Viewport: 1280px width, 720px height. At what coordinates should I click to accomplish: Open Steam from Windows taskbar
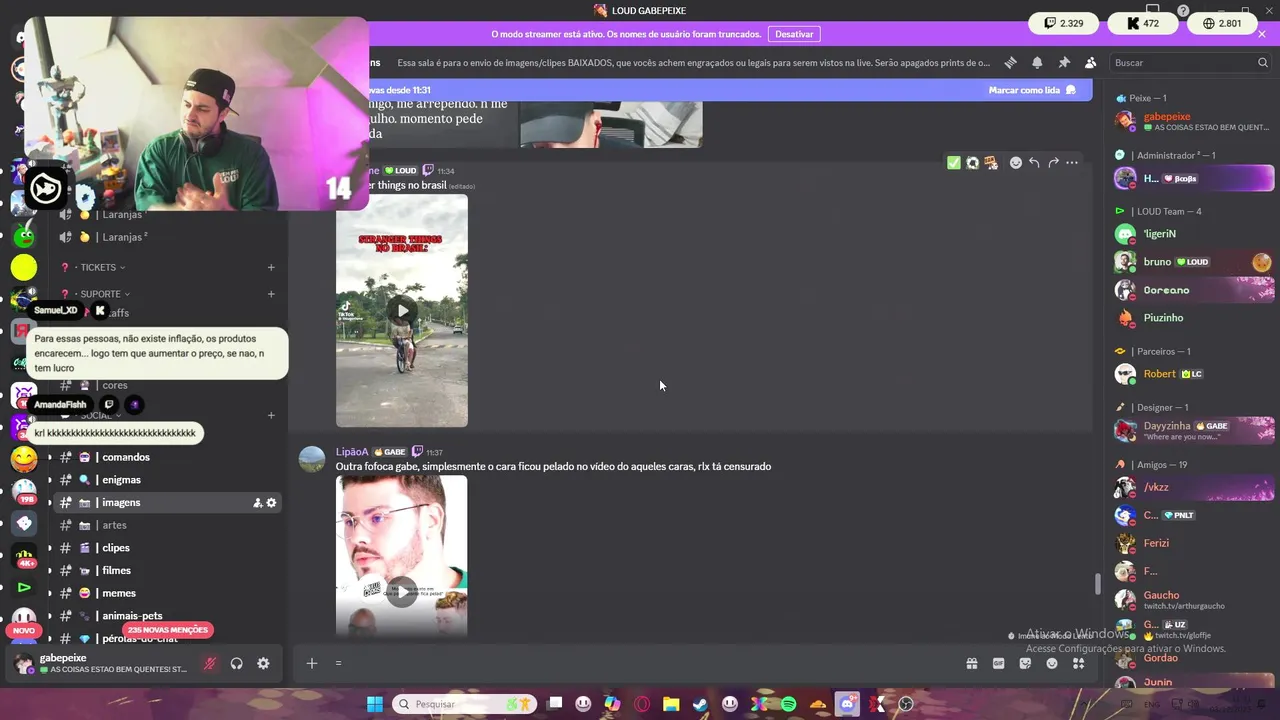click(701, 704)
